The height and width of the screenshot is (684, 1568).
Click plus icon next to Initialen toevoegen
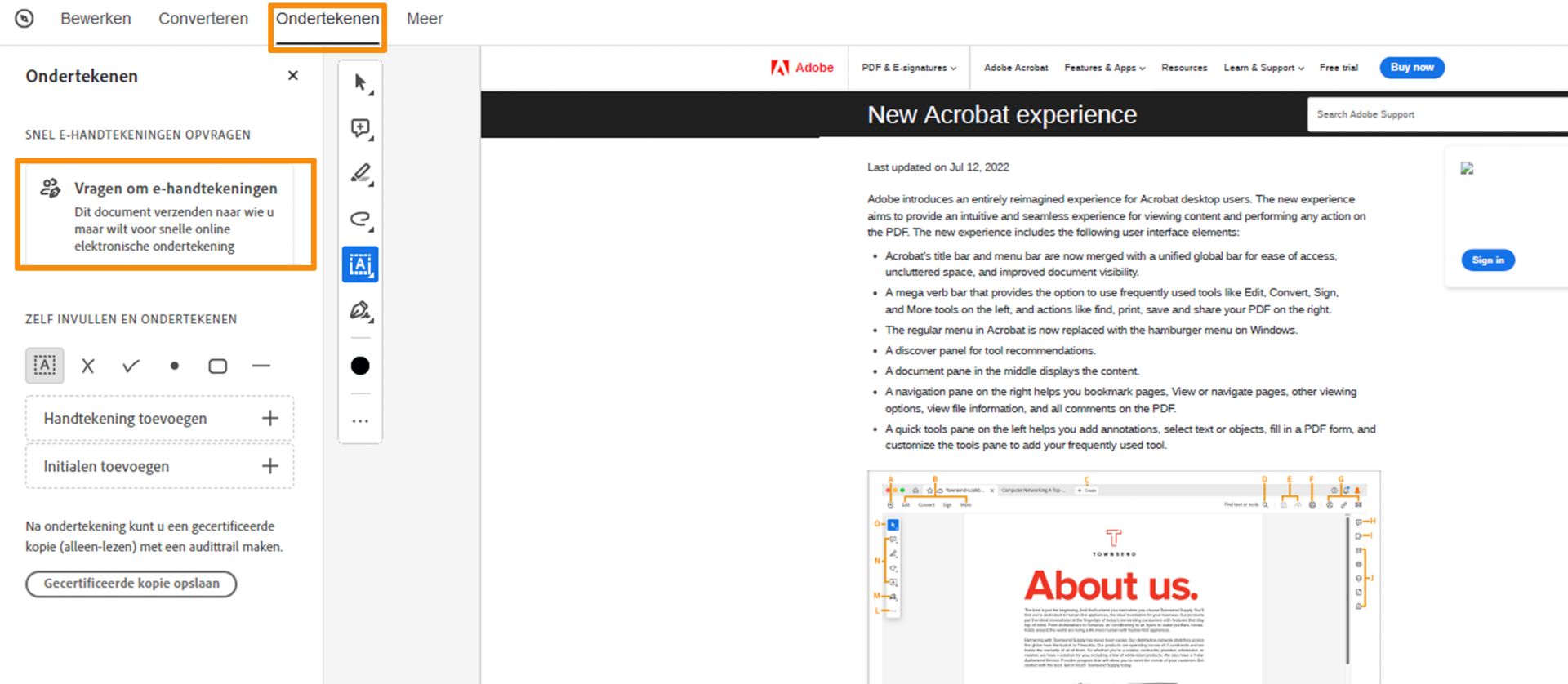click(269, 466)
